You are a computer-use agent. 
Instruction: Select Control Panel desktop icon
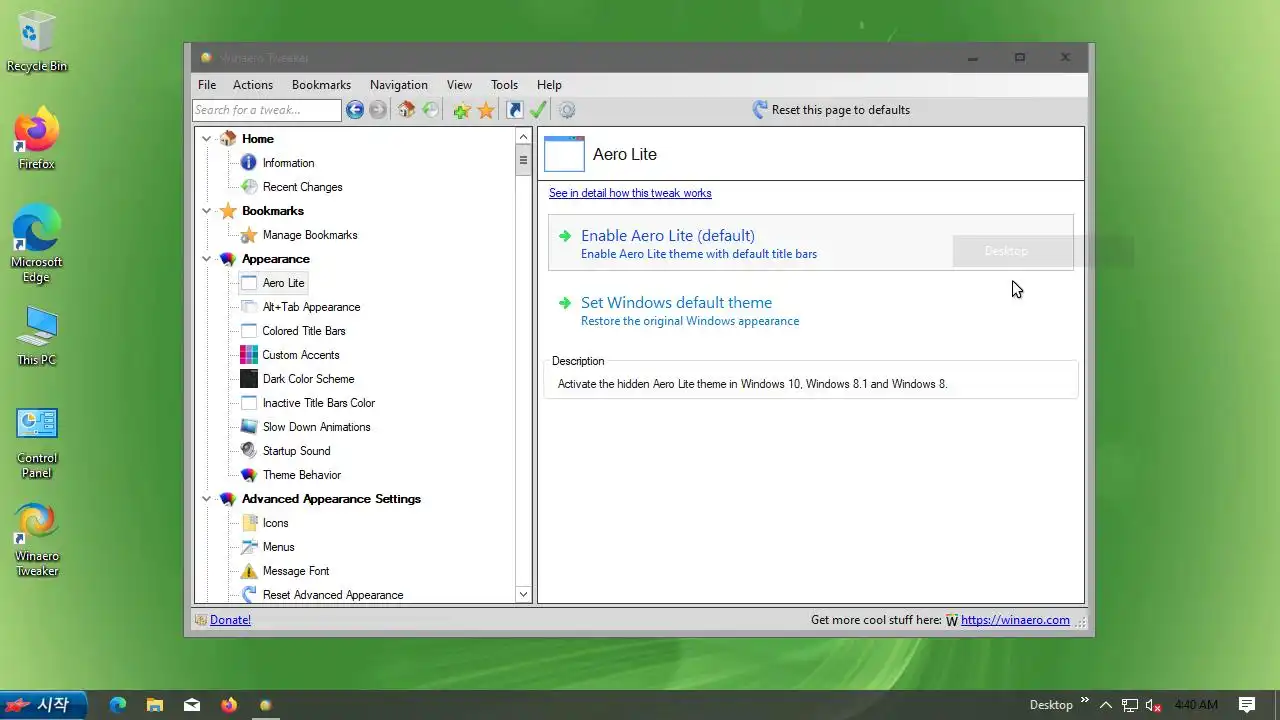coord(37,442)
